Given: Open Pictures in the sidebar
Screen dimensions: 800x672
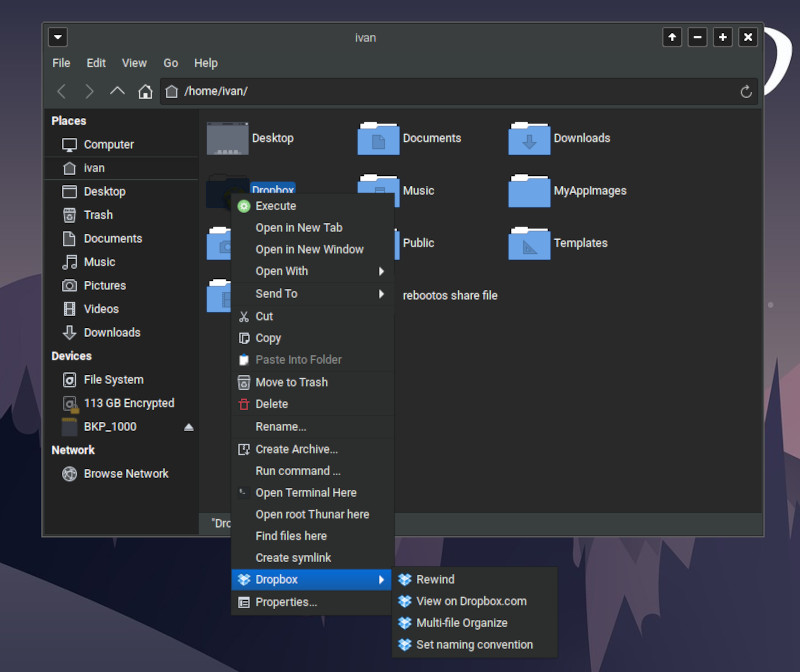Looking at the screenshot, I should coord(121,285).
